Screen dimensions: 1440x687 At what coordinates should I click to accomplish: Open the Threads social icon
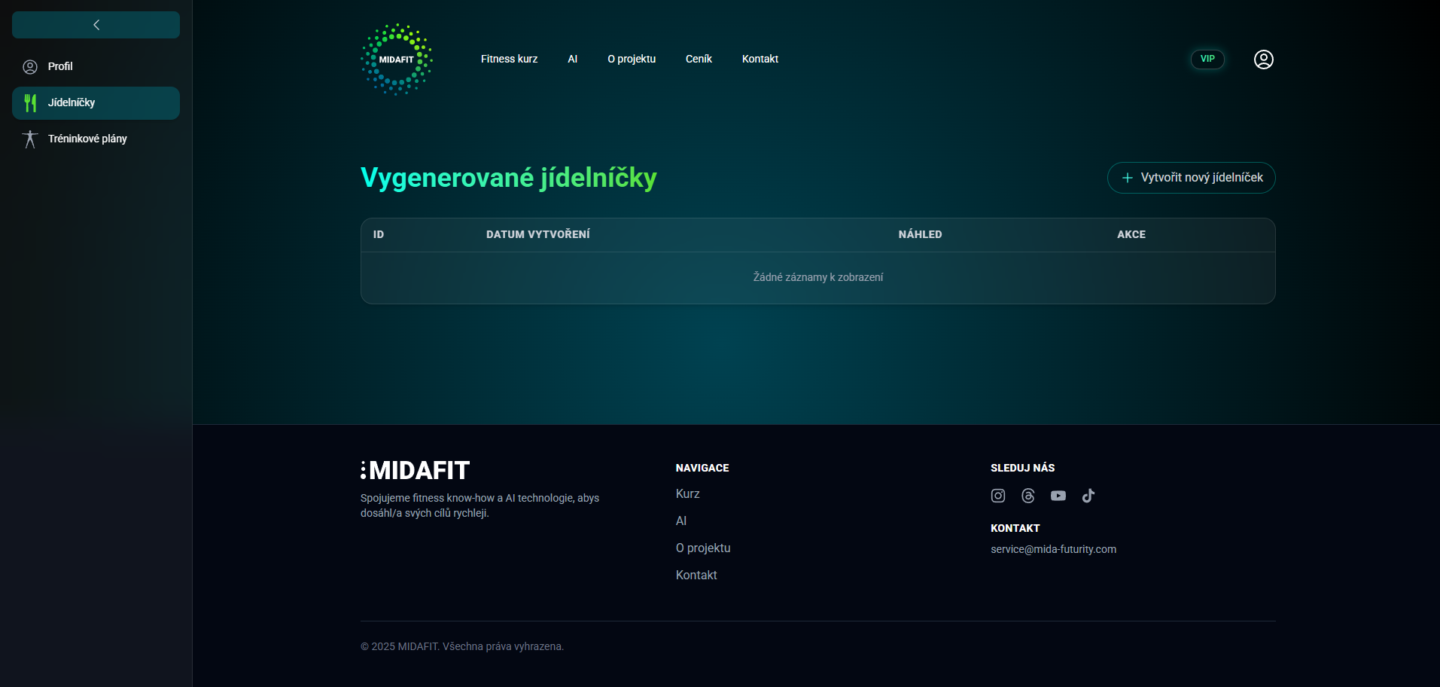coord(1028,496)
